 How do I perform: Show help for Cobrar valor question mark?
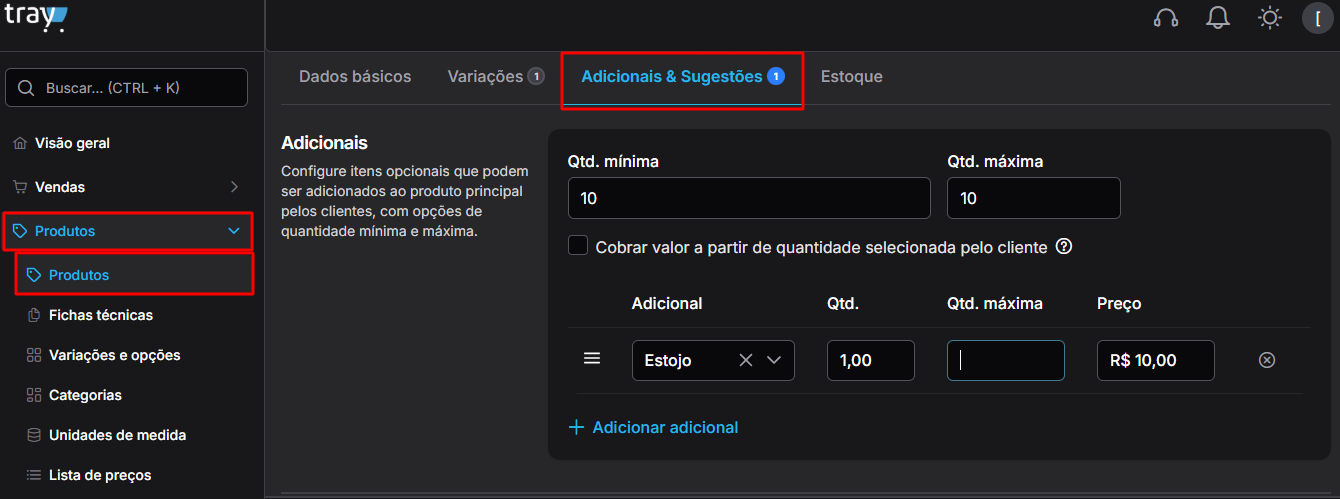[x=1064, y=246]
